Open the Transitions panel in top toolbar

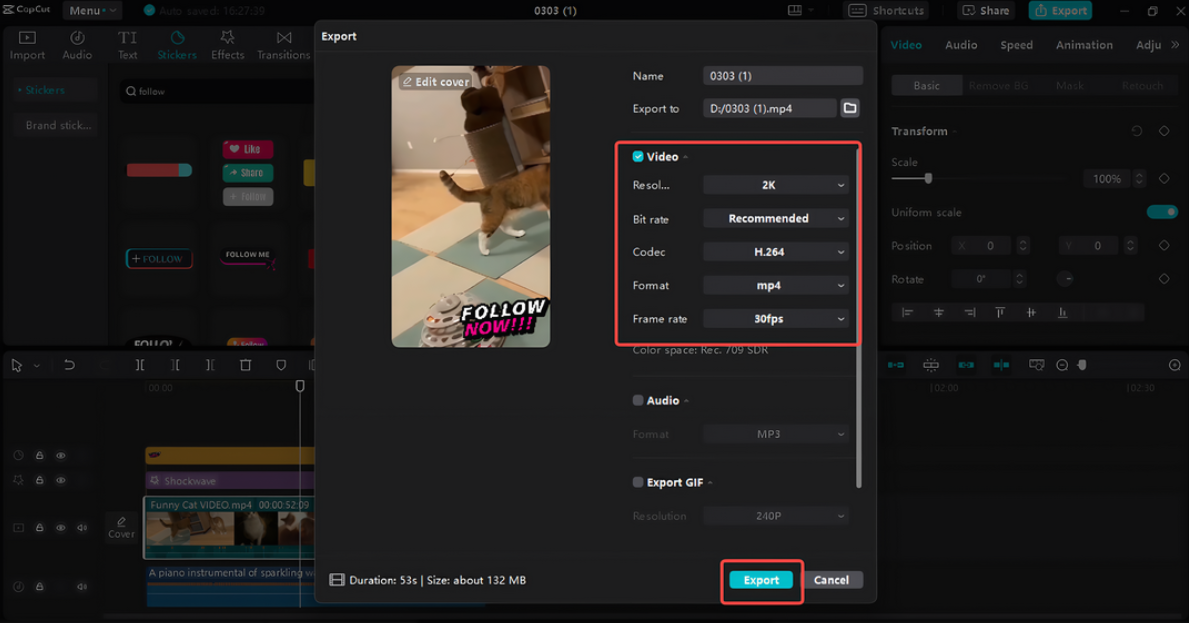[x=284, y=45]
